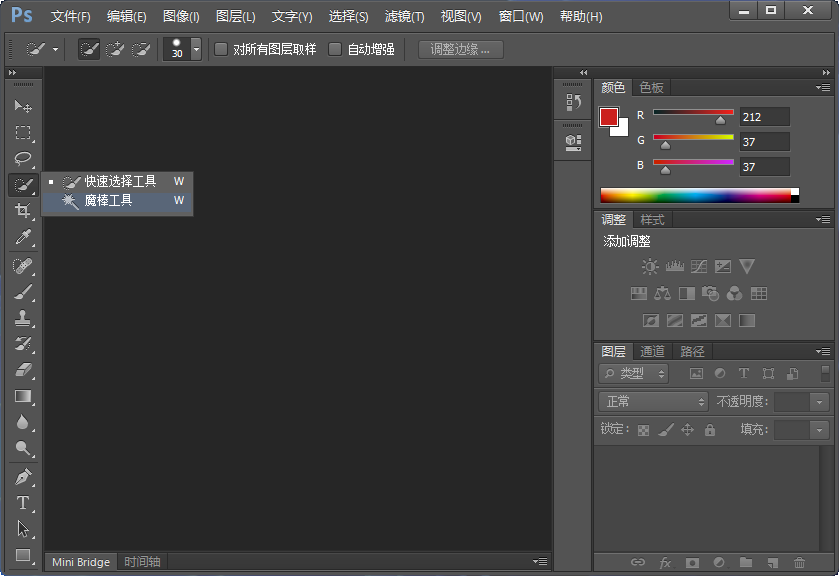Select the Brush tool
Screen dimensions: 839x576
(x=23, y=292)
